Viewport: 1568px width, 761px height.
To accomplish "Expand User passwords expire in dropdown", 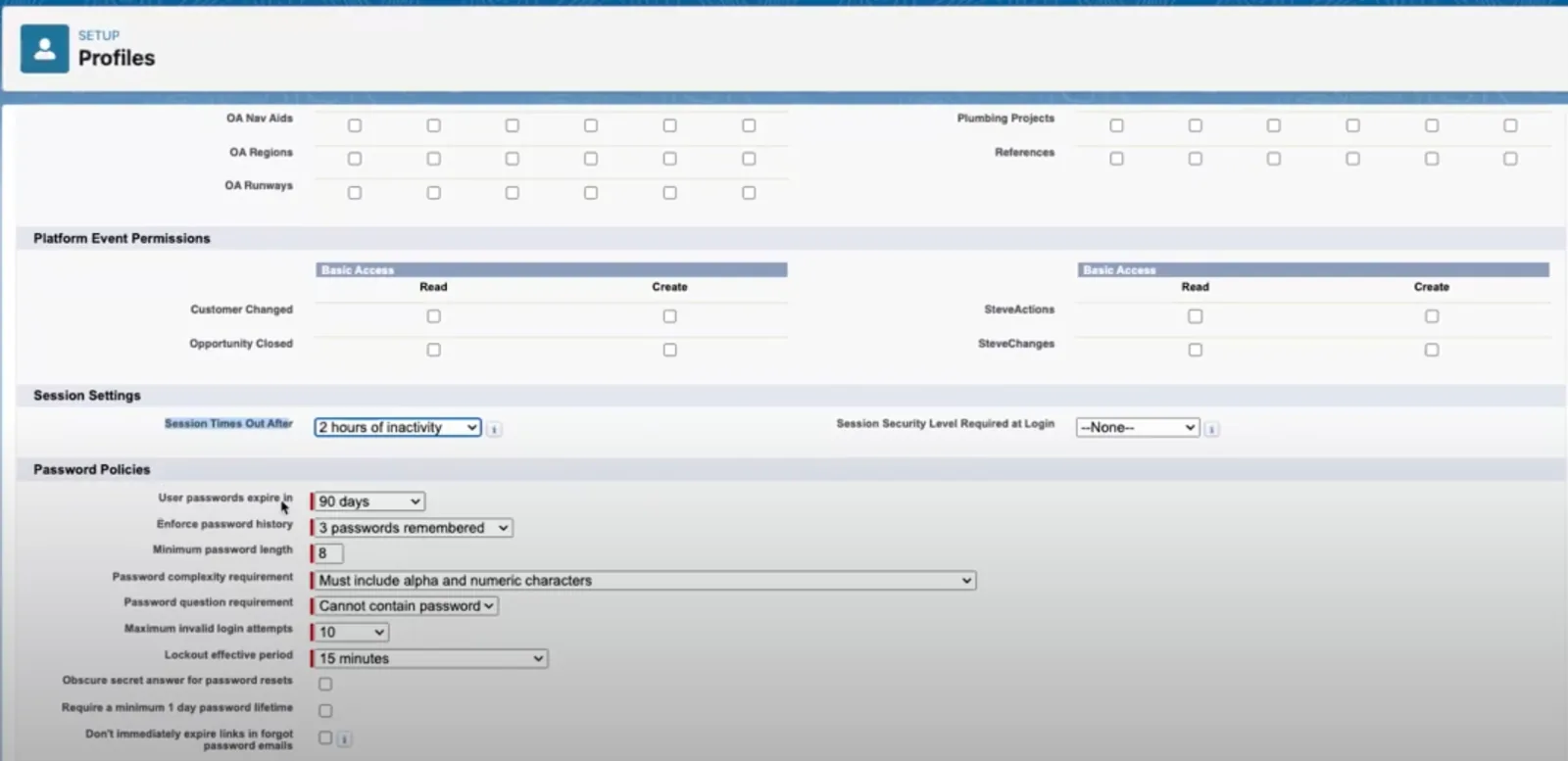I will click(x=369, y=501).
